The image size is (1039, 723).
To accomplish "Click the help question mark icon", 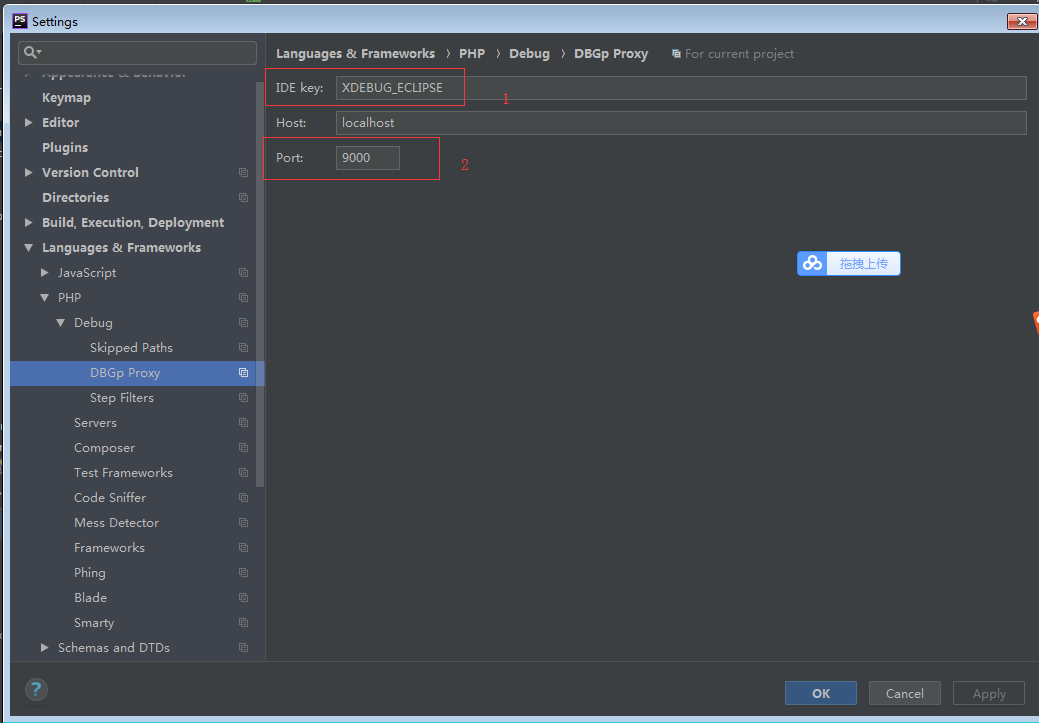I will 36,689.
